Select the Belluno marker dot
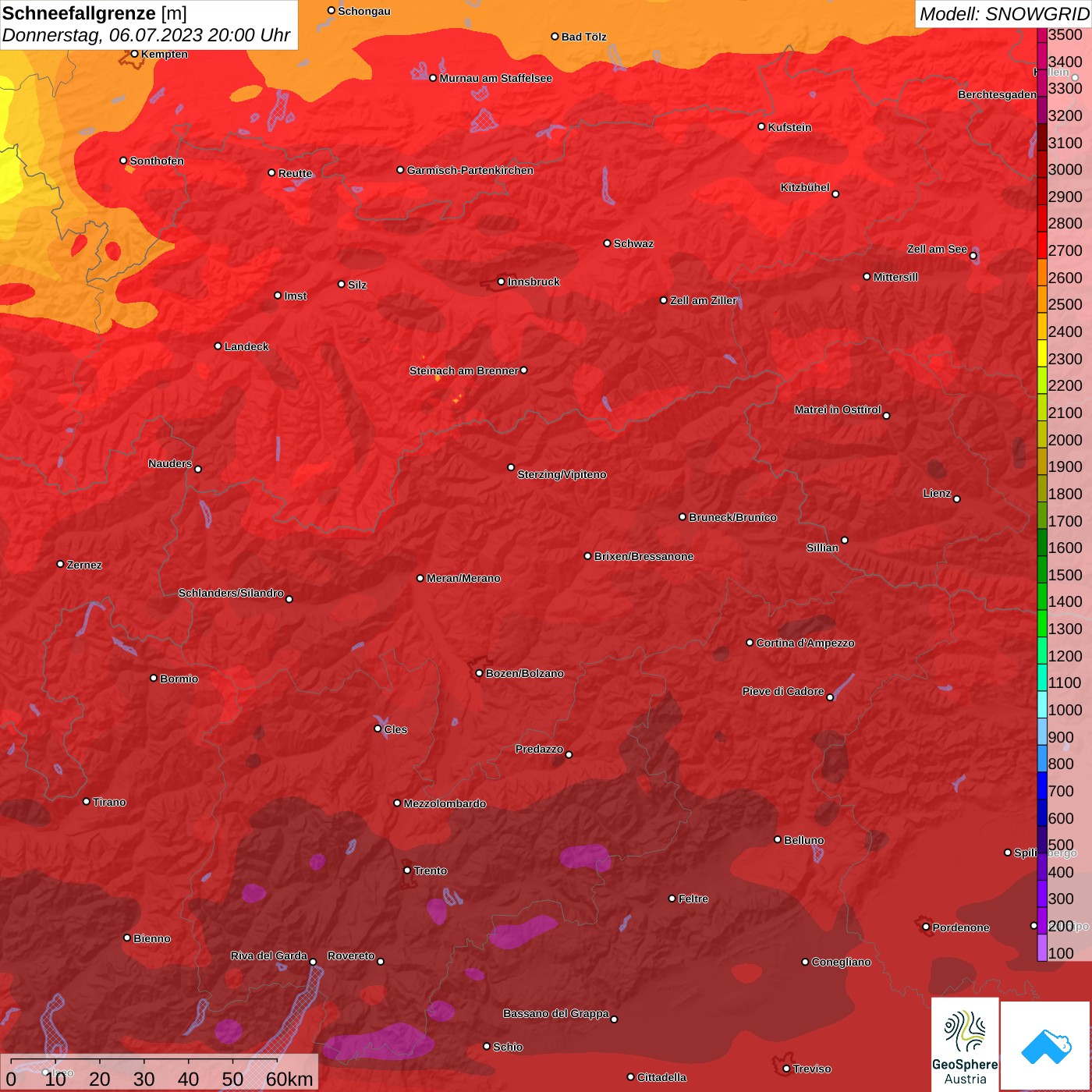1092x1092 pixels. point(778,839)
